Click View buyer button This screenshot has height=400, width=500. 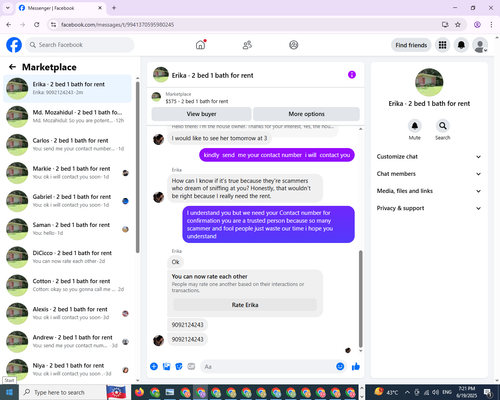[201, 114]
